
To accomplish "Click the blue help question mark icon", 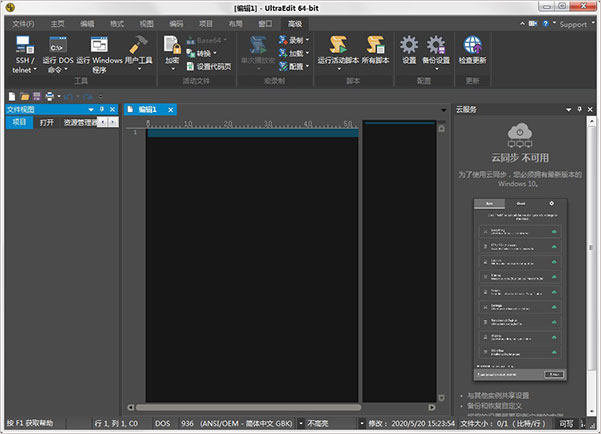I will click(545, 24).
